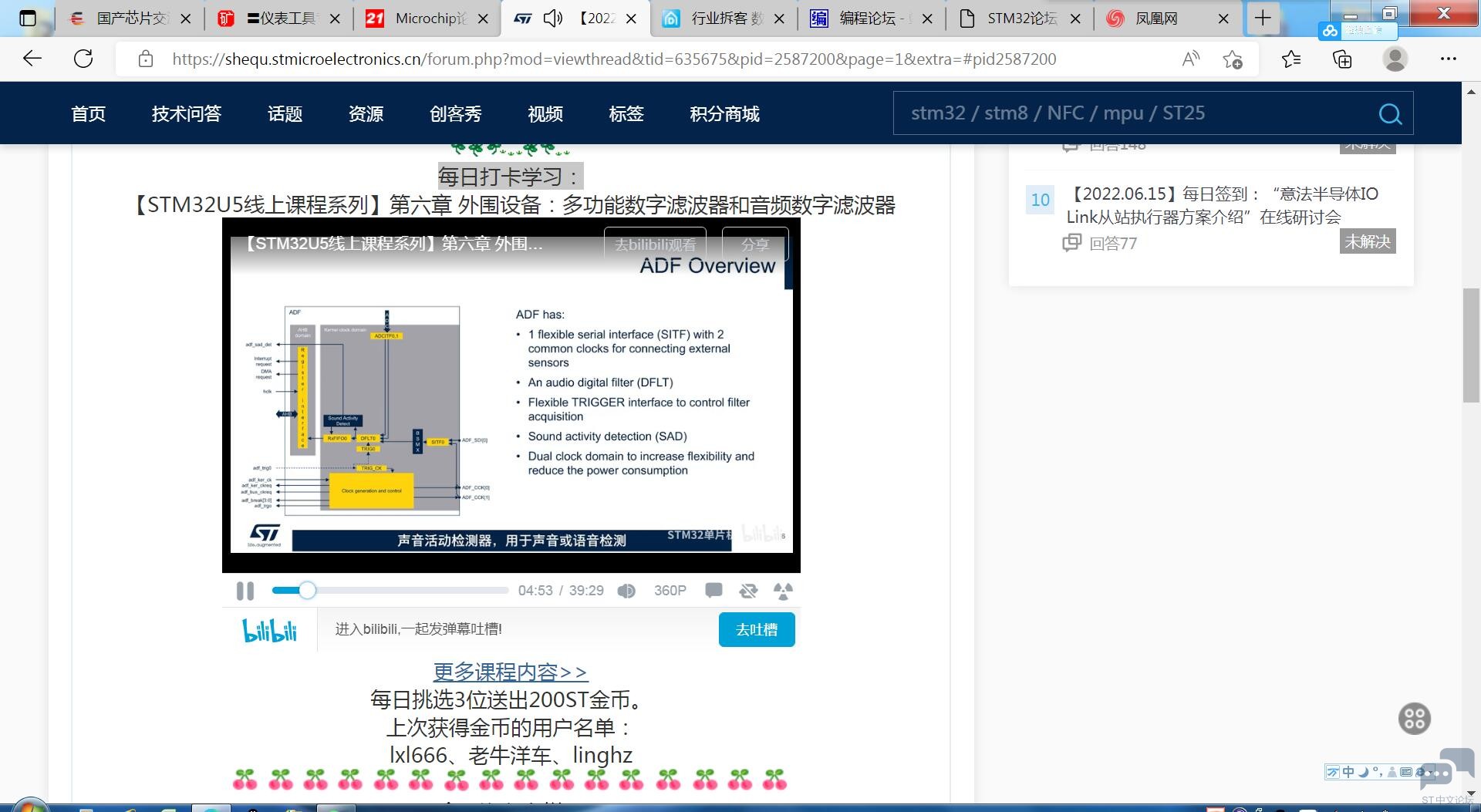Click the rank number 10 badge

click(1040, 200)
